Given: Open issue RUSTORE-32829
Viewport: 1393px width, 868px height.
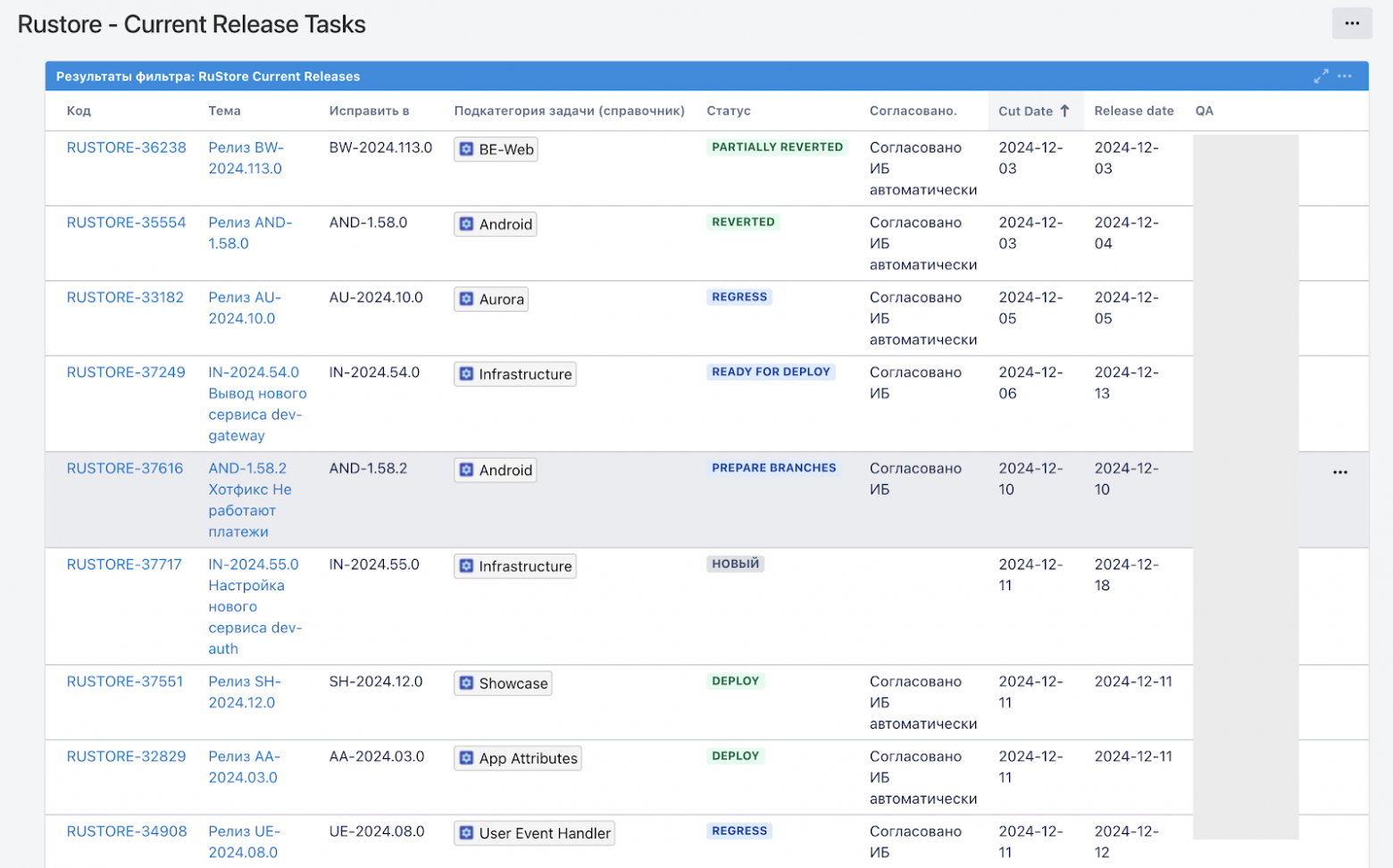Looking at the screenshot, I should click(x=126, y=756).
